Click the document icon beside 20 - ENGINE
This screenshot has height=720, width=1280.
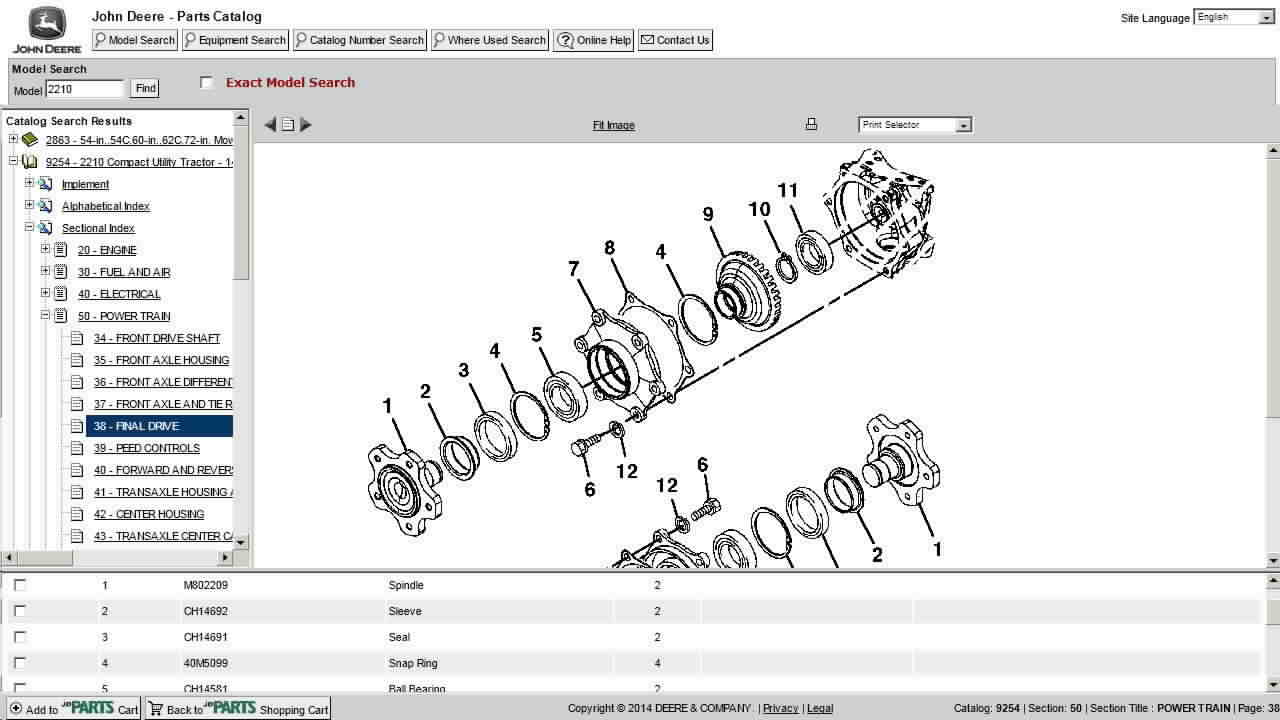coord(61,250)
